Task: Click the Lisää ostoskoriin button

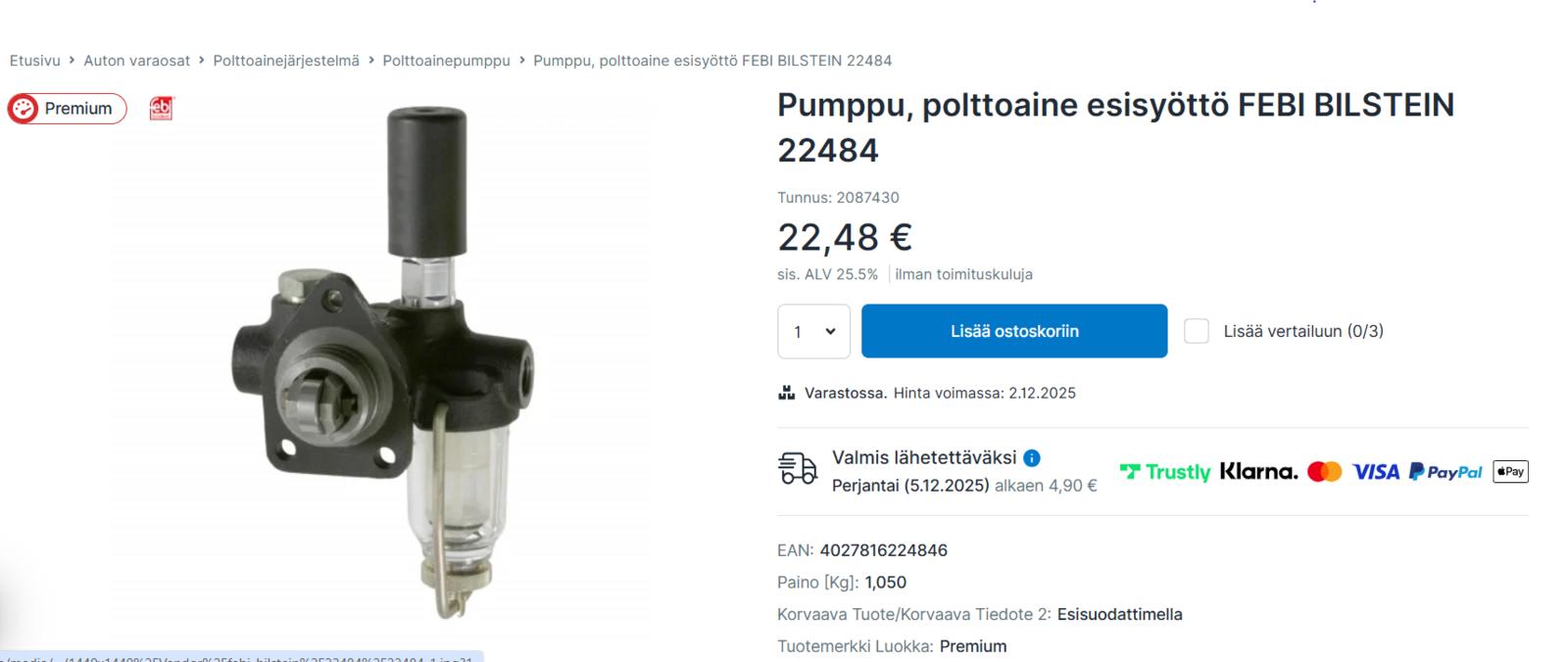Action: (x=1014, y=331)
